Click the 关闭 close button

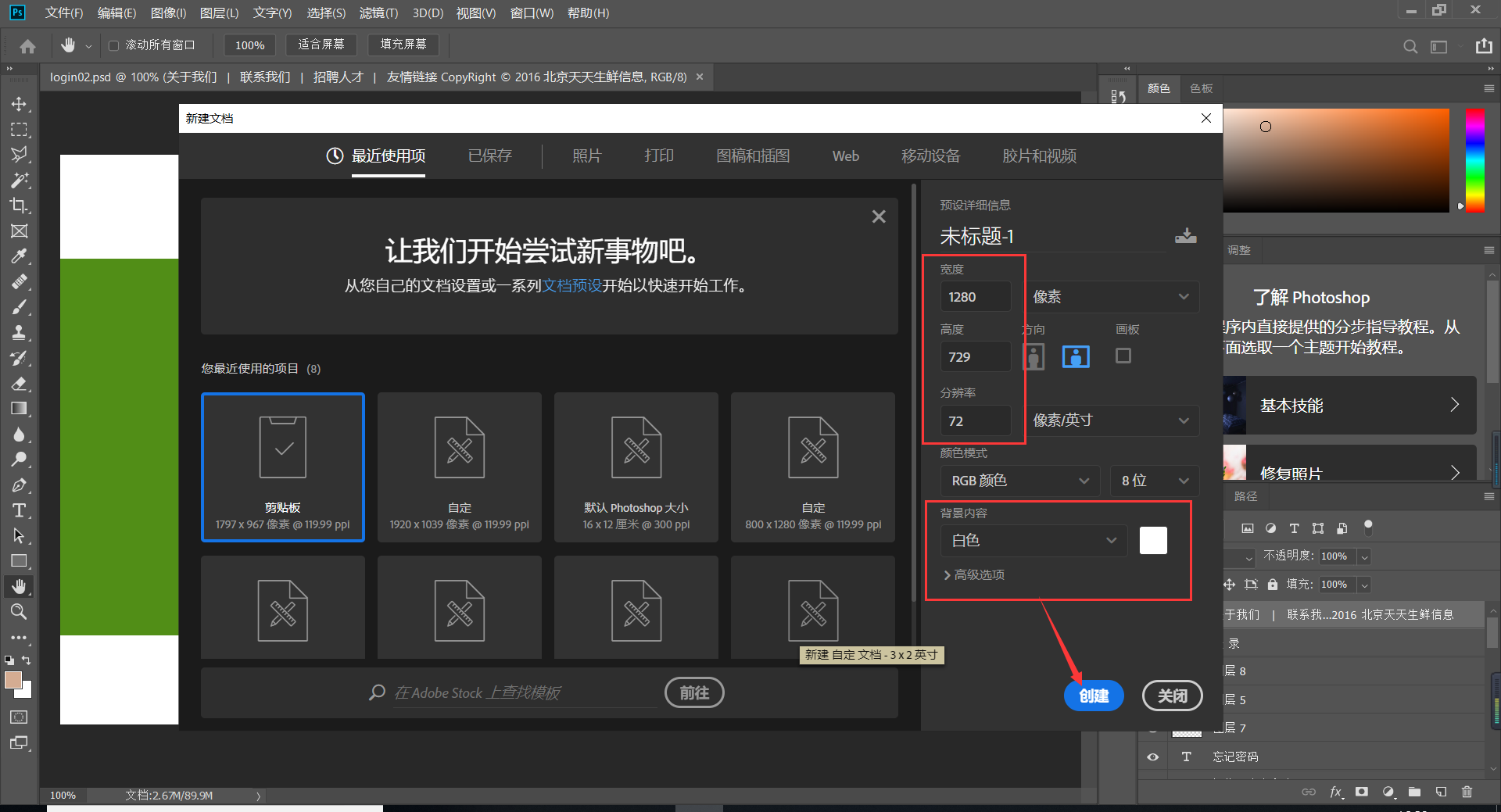(1172, 696)
